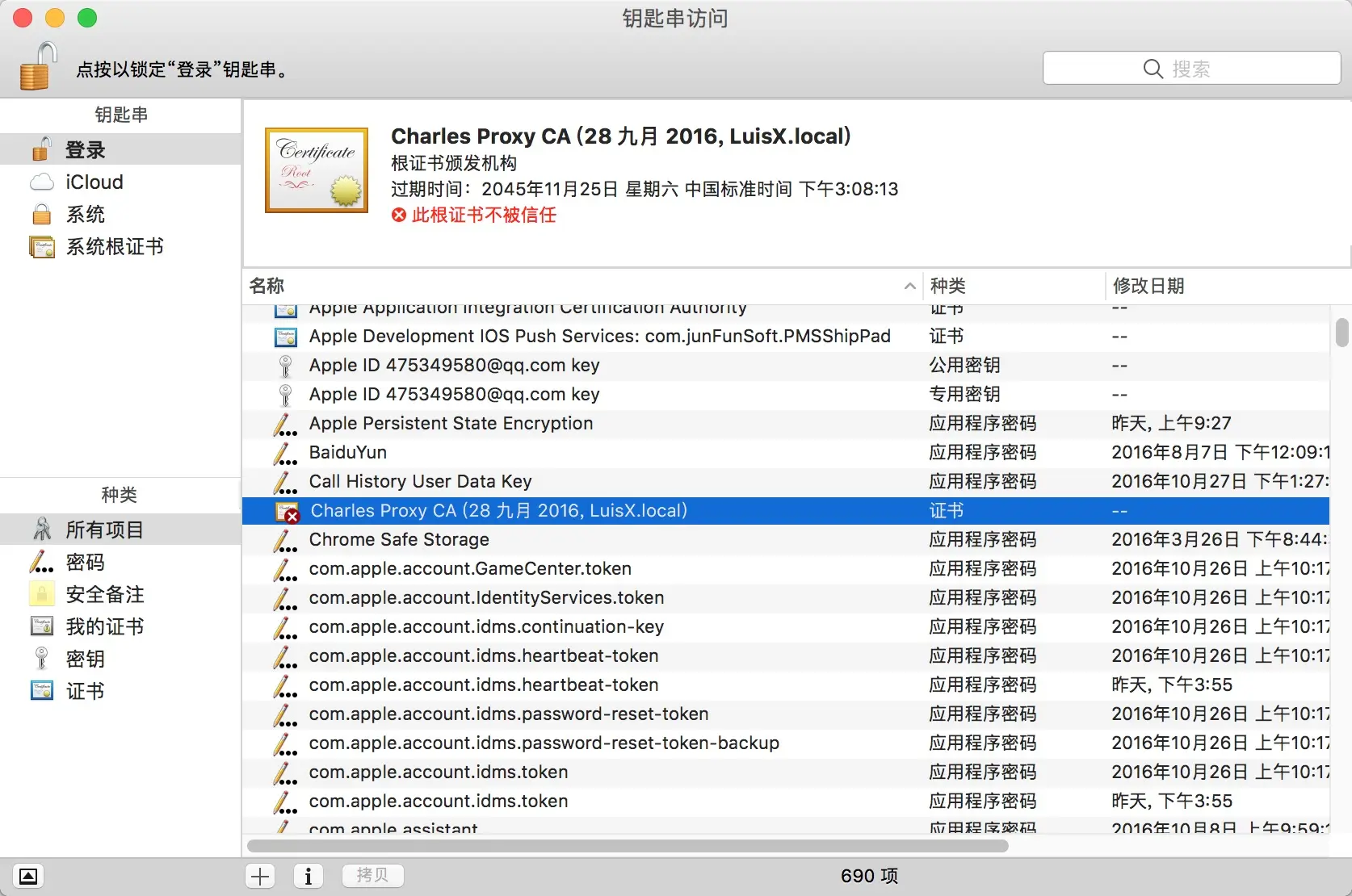Image resolution: width=1352 pixels, height=896 pixels.
Task: Click certificate icon of Charles Proxy CA row
Action: tap(287, 512)
